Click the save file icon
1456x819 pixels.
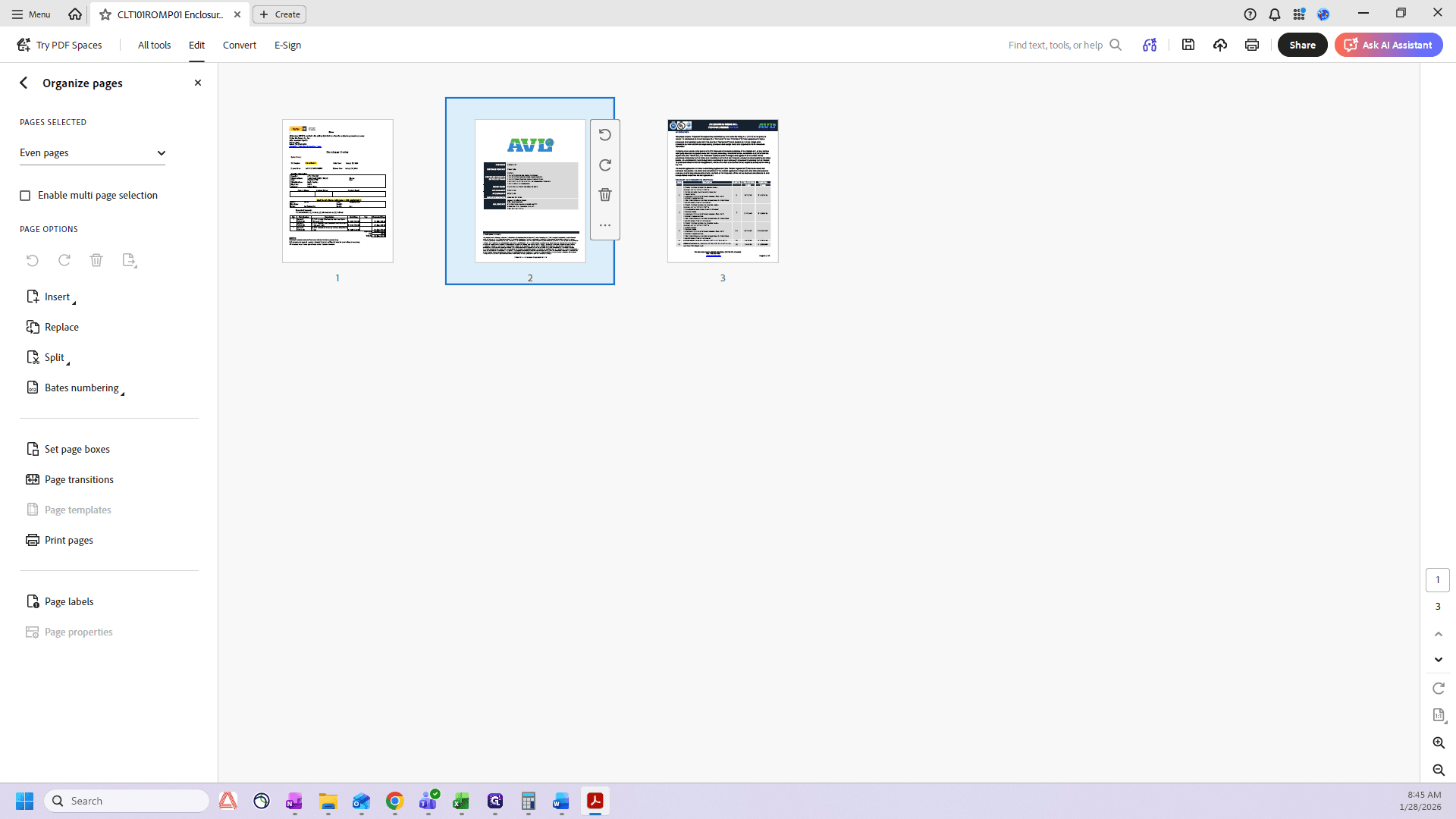coord(1188,45)
